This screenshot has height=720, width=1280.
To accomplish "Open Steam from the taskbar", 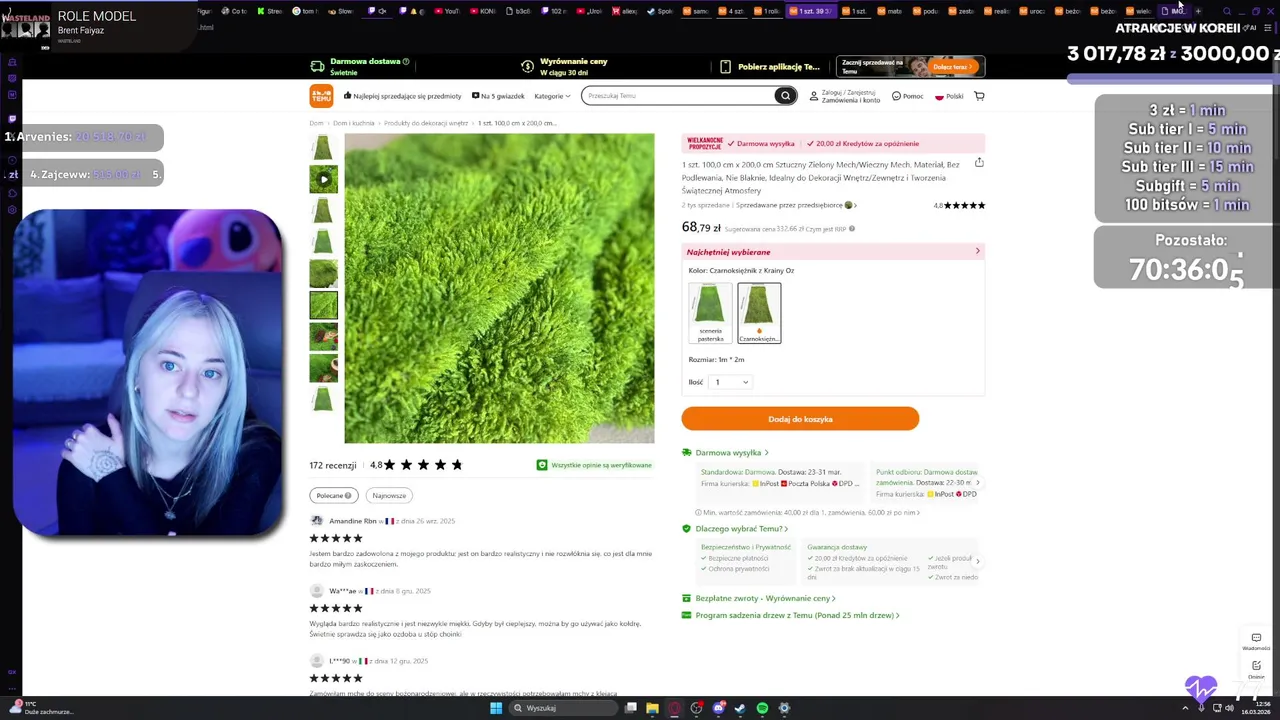I will pos(740,708).
